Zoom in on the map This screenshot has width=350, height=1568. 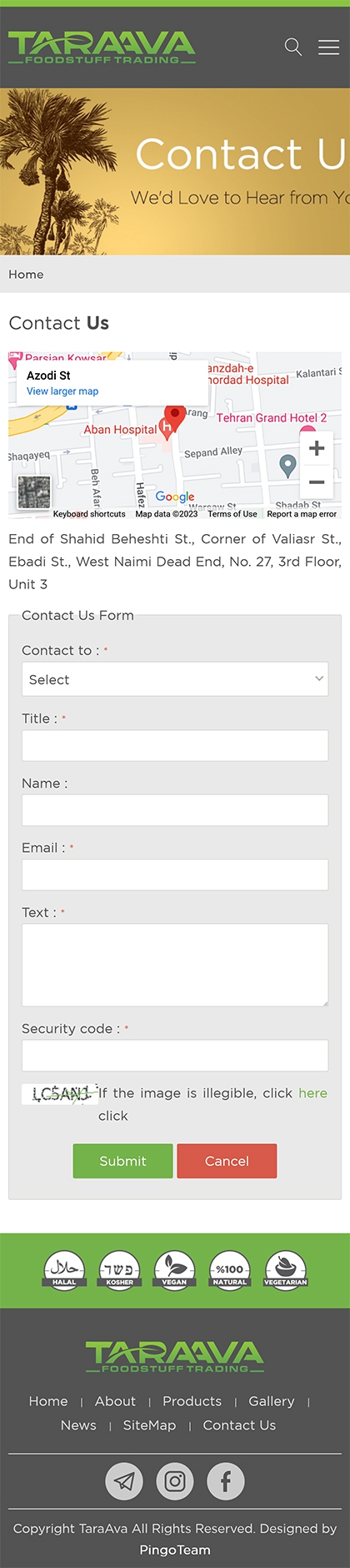click(317, 448)
